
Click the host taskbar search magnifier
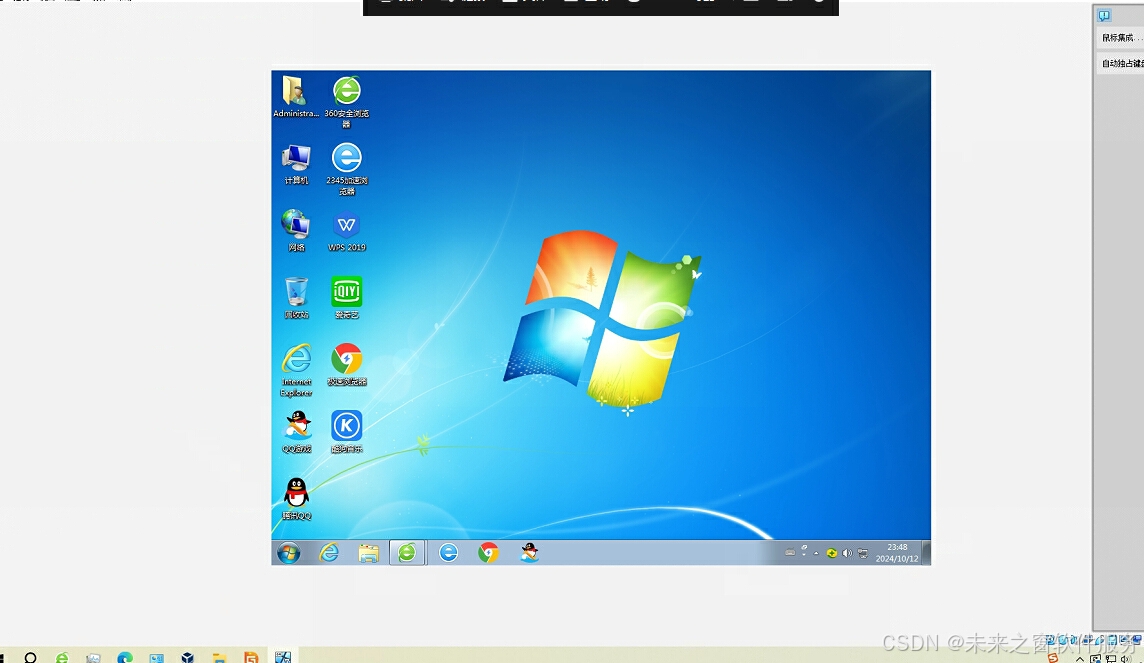(30, 658)
